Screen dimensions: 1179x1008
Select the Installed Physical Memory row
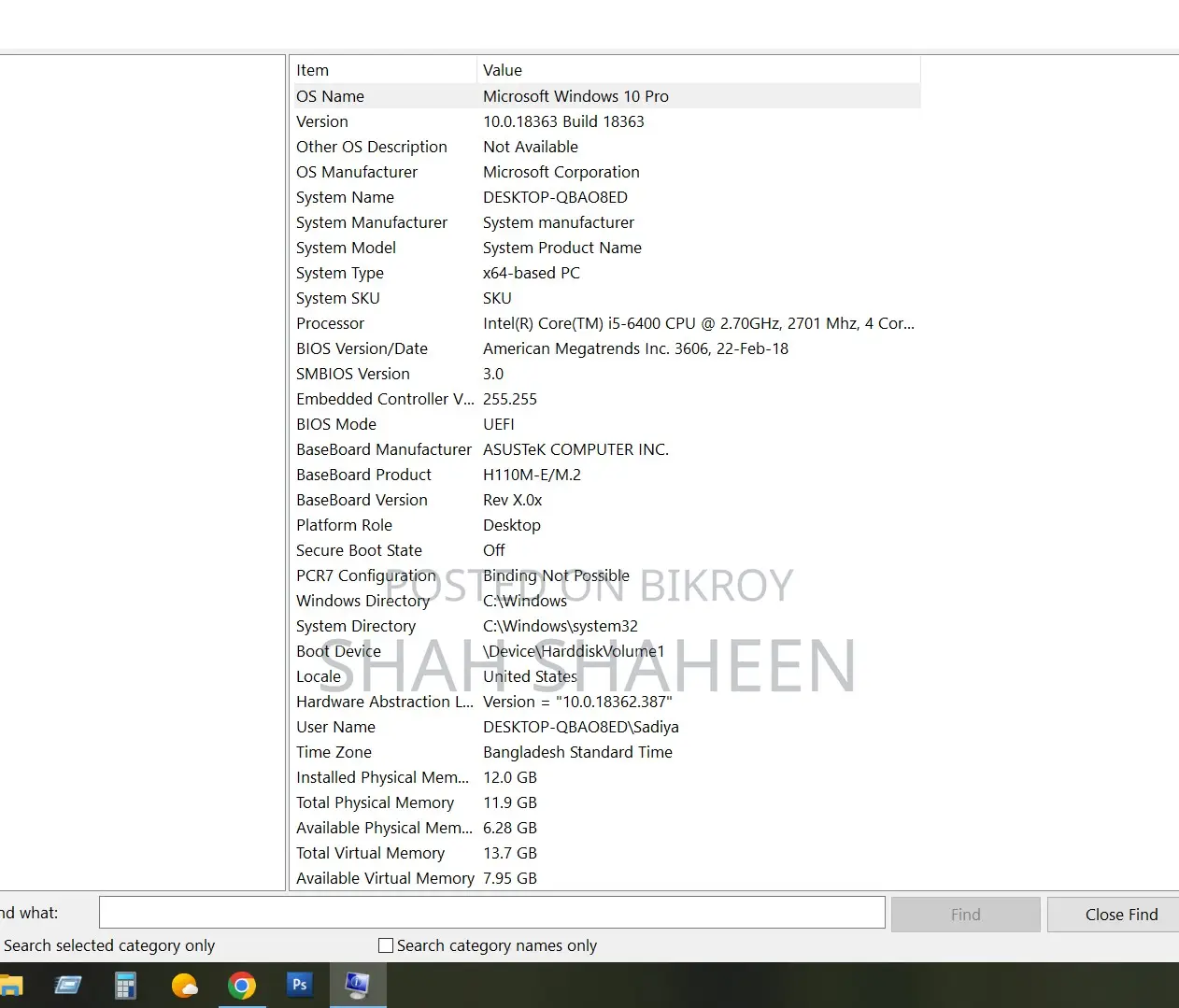click(x=607, y=777)
